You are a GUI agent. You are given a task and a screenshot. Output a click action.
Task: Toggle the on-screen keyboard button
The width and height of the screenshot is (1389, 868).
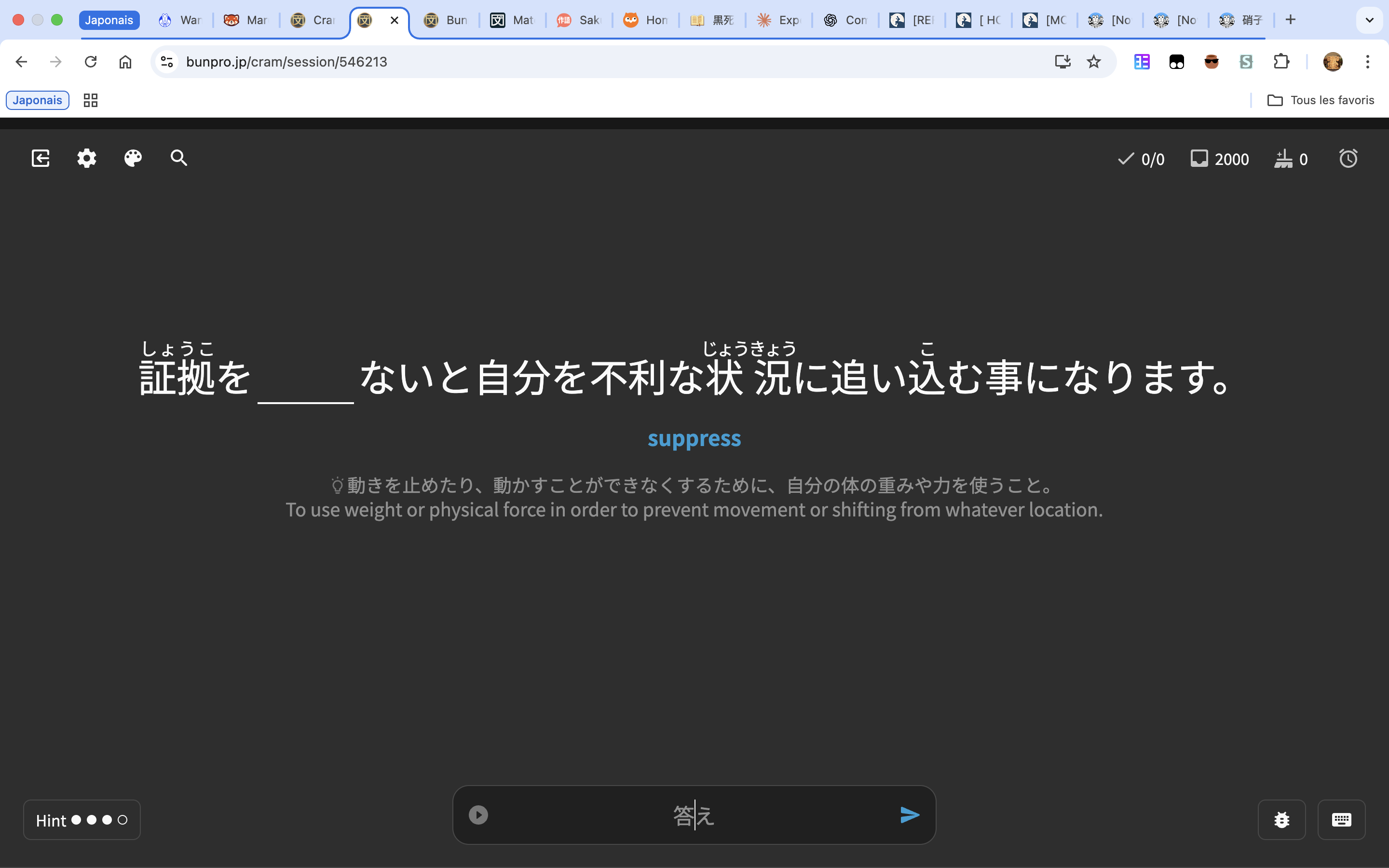tap(1341, 820)
